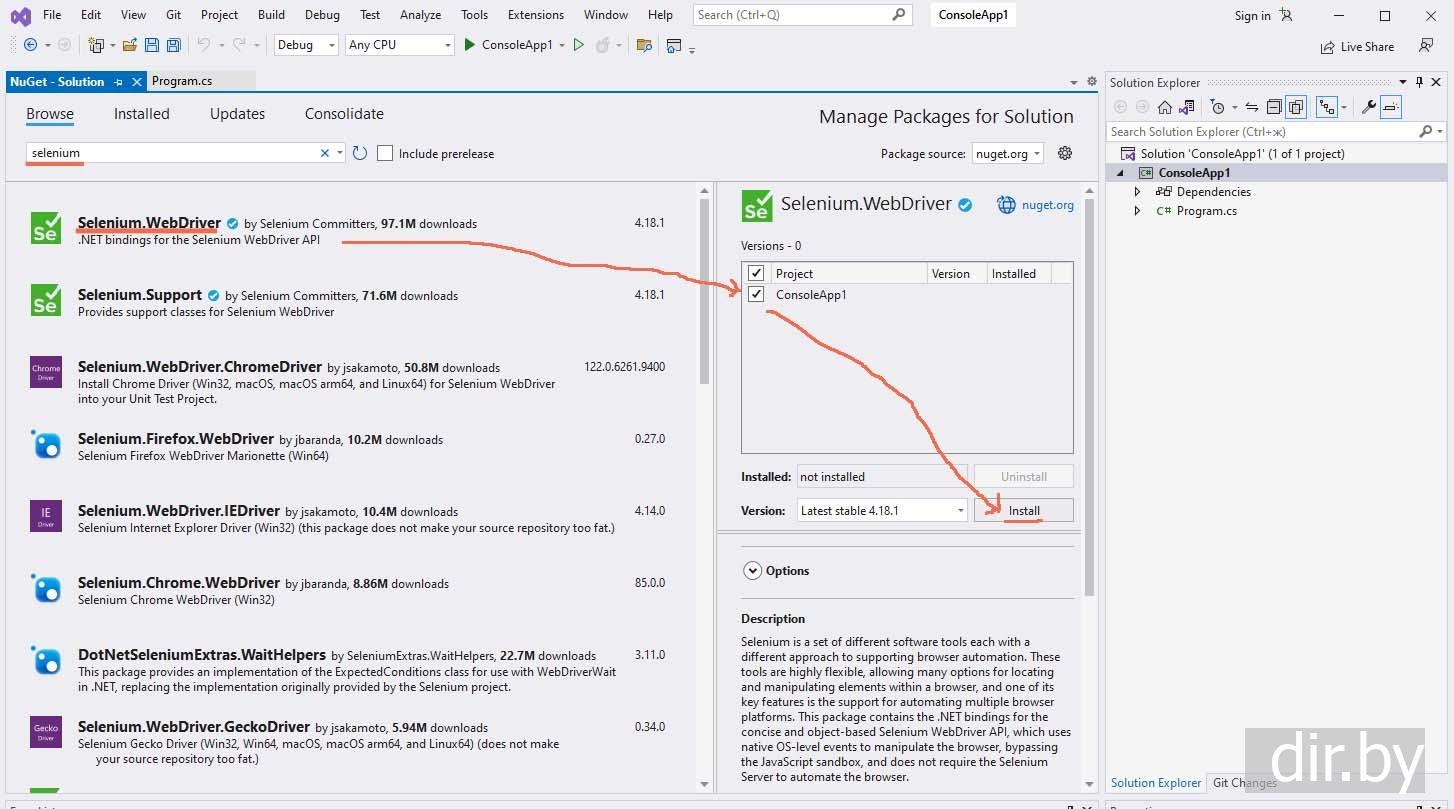Screen dimensions: 1454x809
Task: Open the Debug configuration dropdown
Action: [x=305, y=45]
